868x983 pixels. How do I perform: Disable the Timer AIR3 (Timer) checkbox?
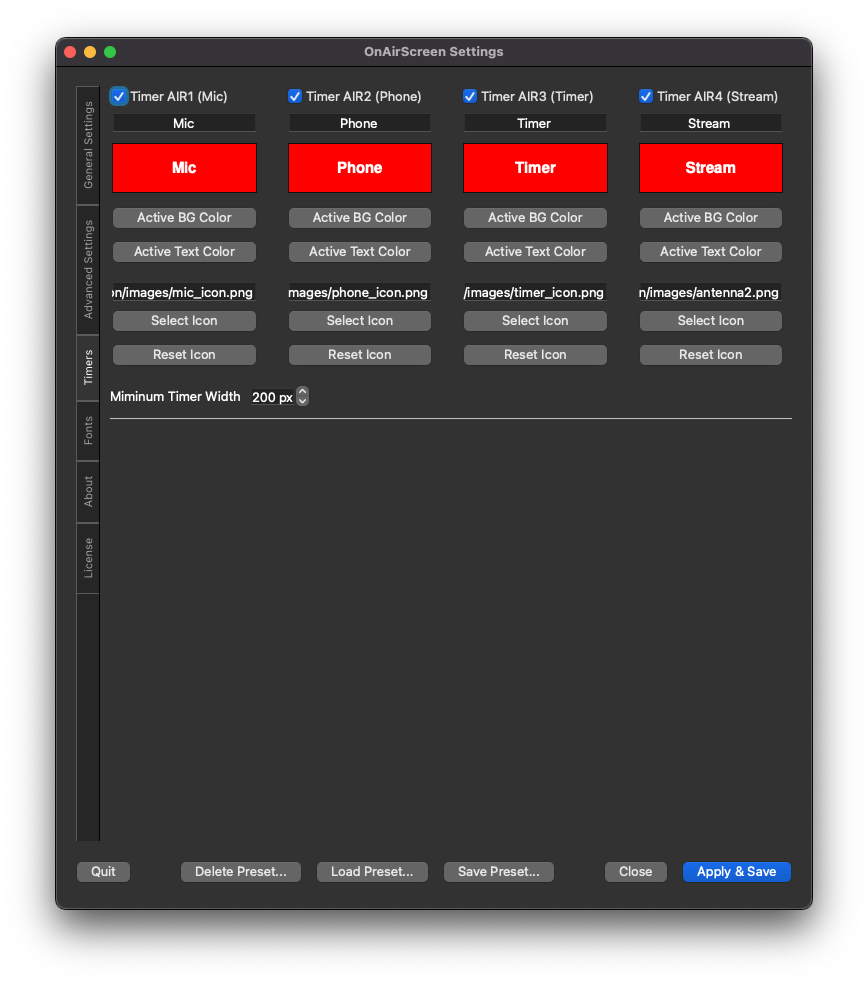pos(470,97)
